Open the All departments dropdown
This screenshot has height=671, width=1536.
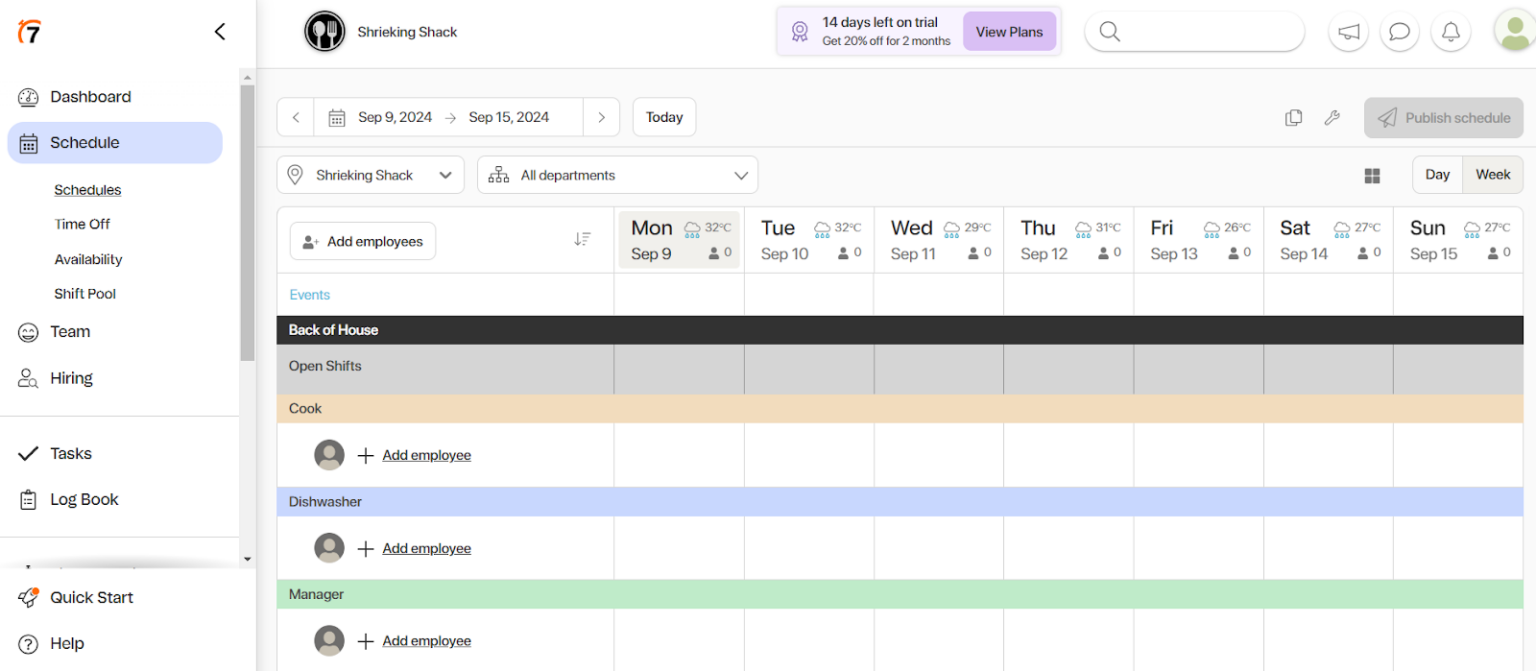coord(616,174)
